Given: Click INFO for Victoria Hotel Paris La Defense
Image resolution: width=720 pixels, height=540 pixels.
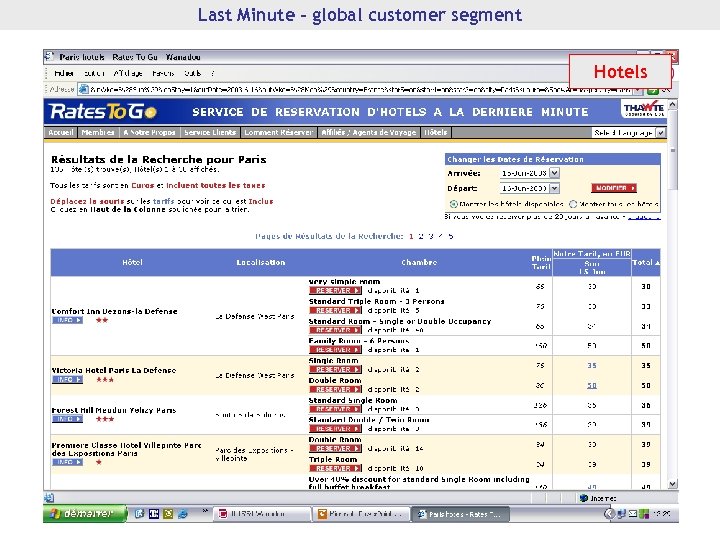Looking at the screenshot, I should pyautogui.click(x=68, y=379).
